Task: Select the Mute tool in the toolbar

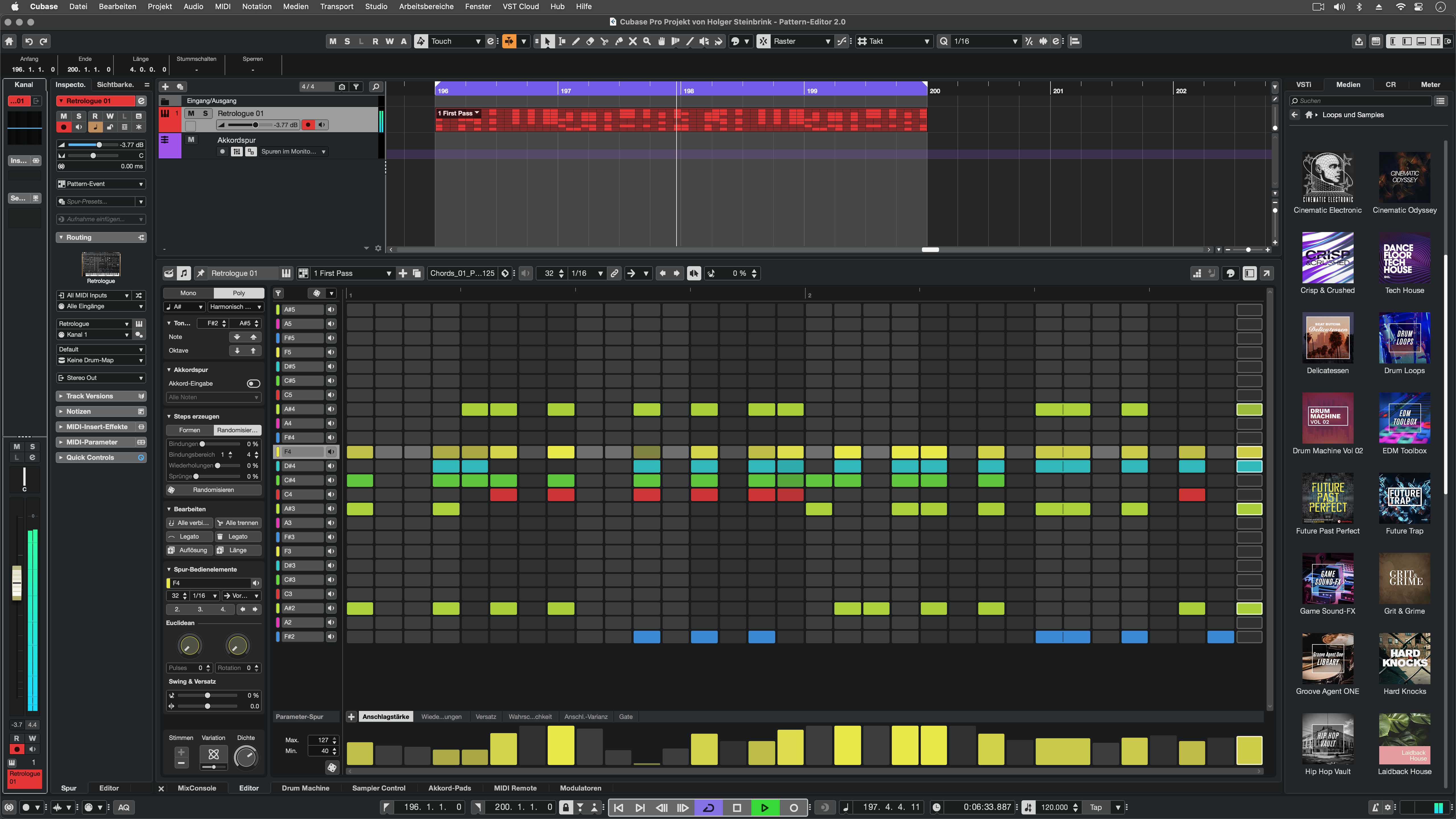Action: point(632,41)
